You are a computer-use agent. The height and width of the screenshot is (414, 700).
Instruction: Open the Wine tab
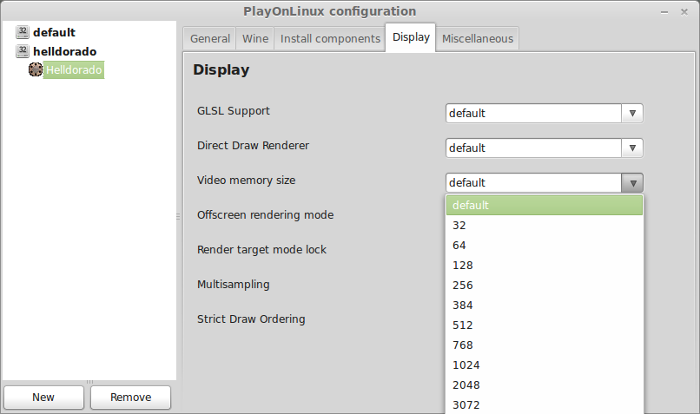point(255,39)
